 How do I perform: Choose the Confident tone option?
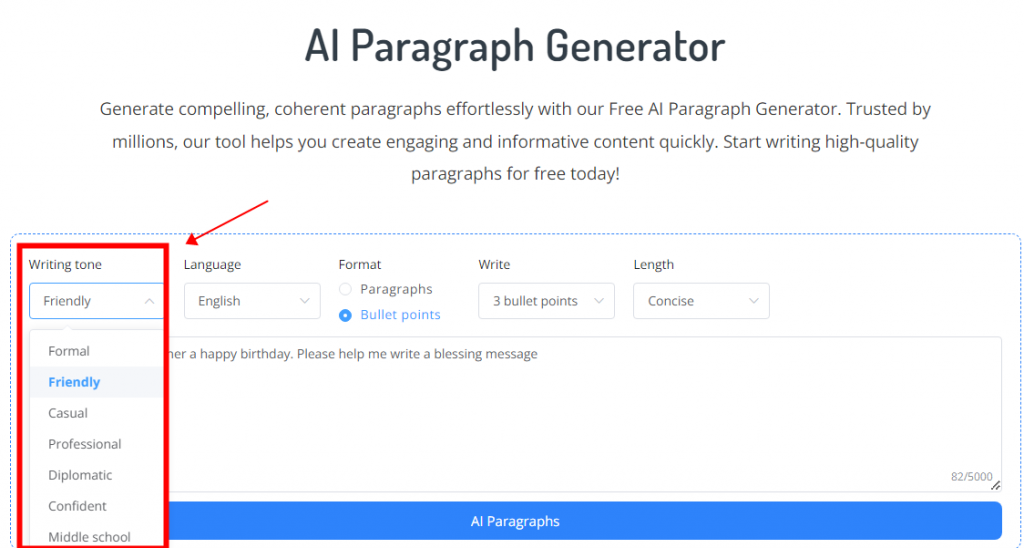77,506
